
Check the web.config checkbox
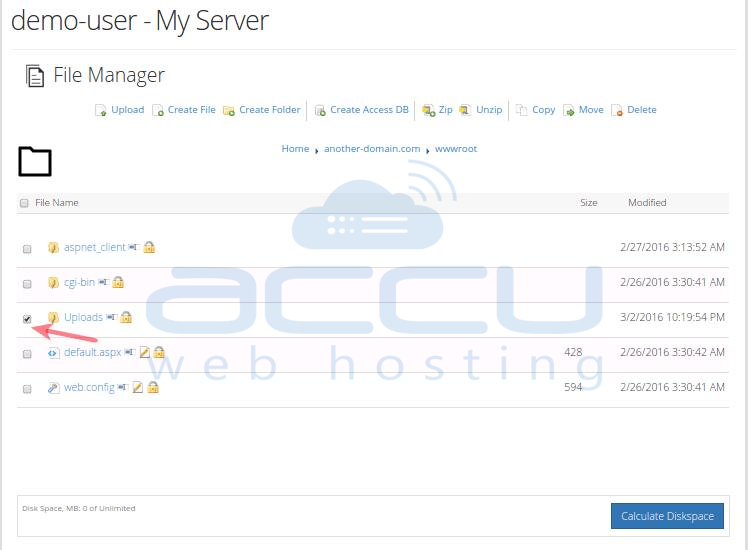coord(27,389)
